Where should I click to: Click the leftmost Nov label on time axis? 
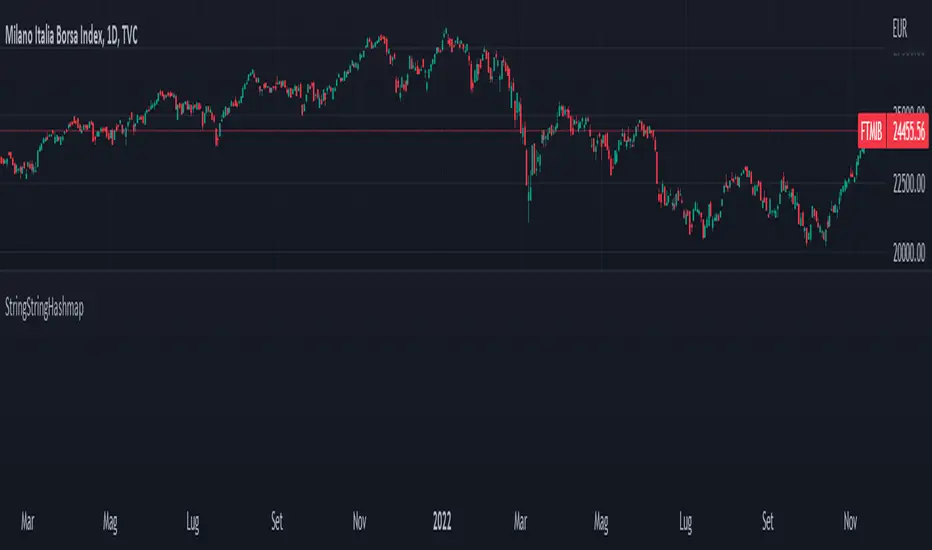point(362,521)
